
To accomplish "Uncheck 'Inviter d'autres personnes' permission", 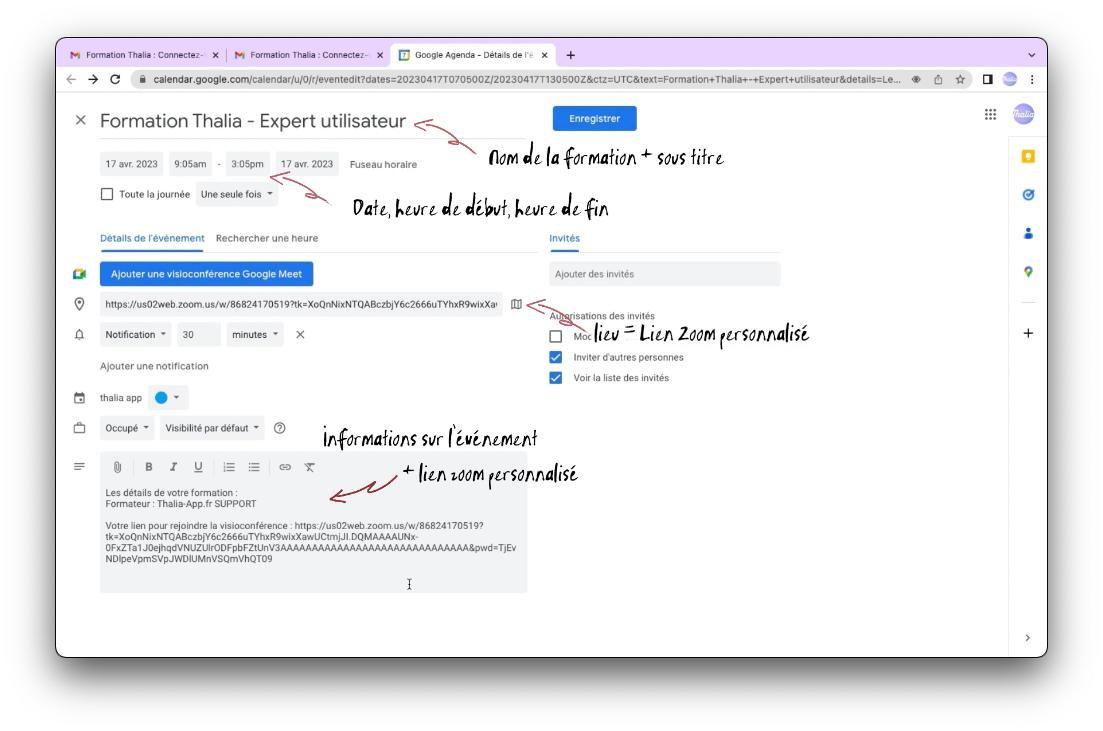I will click(556, 357).
